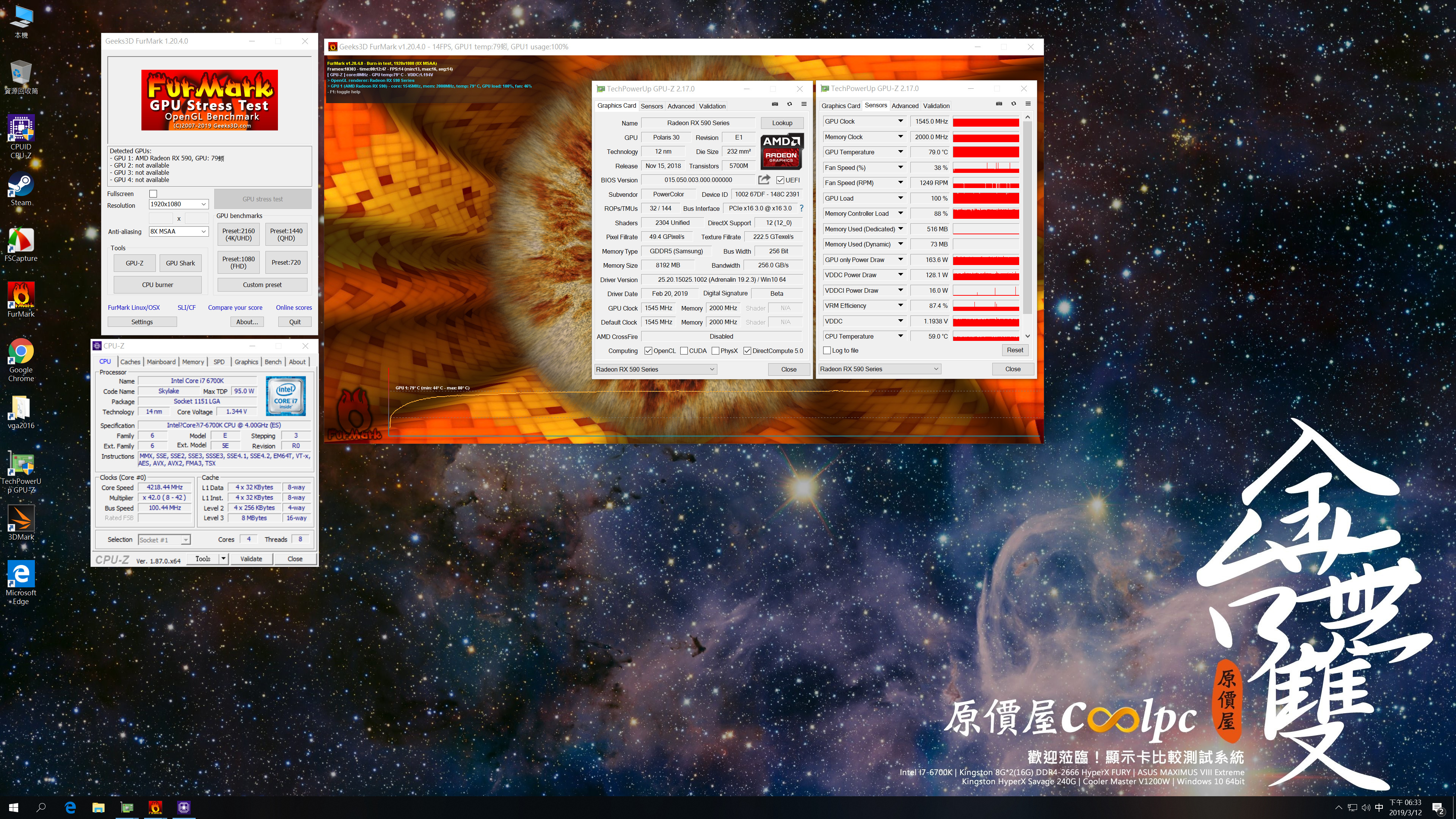Viewport: 1456px width, 819px height.
Task: Open the CPU-Z Tools dropdown arrow
Action: pos(224,559)
